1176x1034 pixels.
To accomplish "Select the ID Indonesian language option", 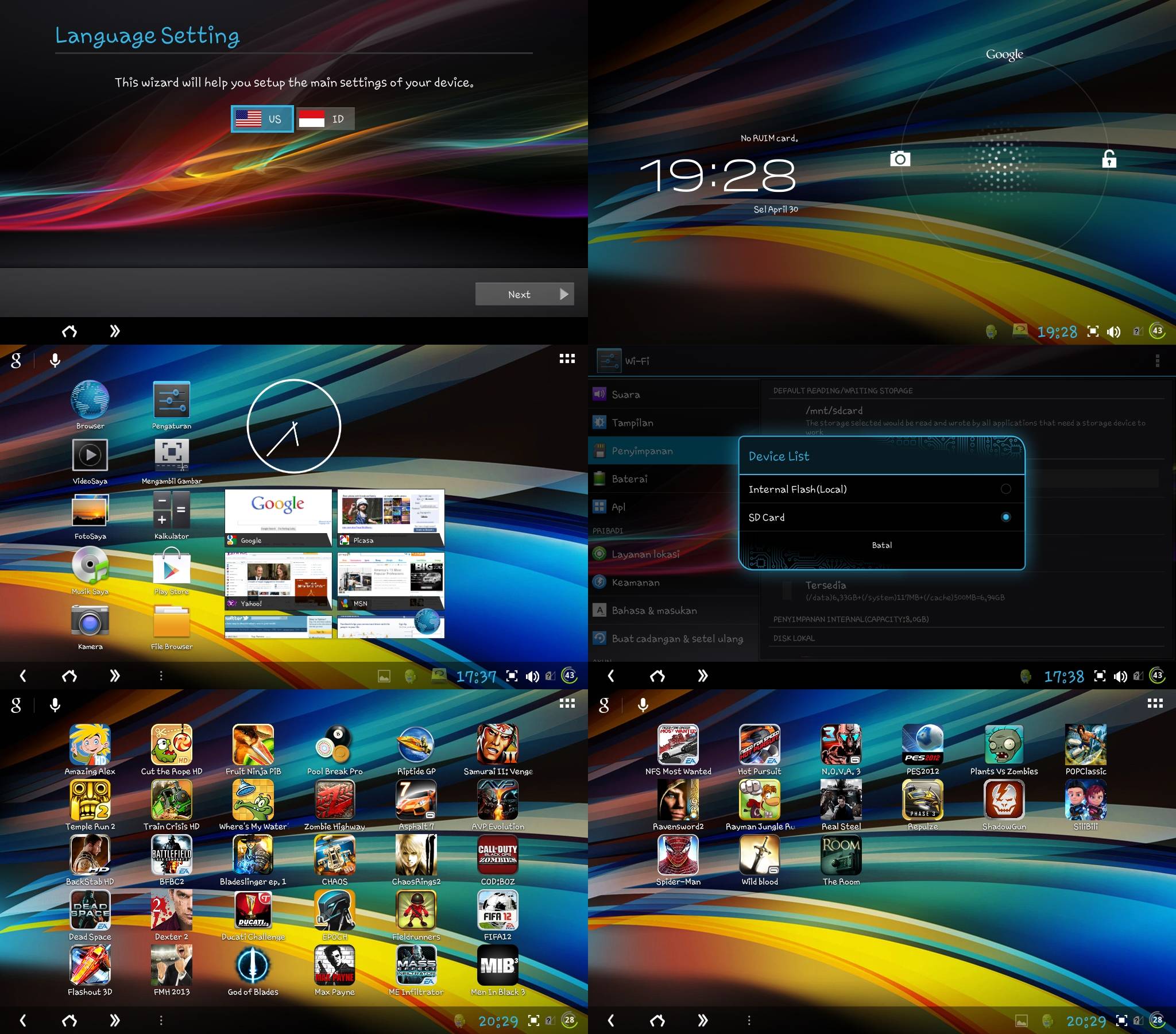I will (x=326, y=119).
